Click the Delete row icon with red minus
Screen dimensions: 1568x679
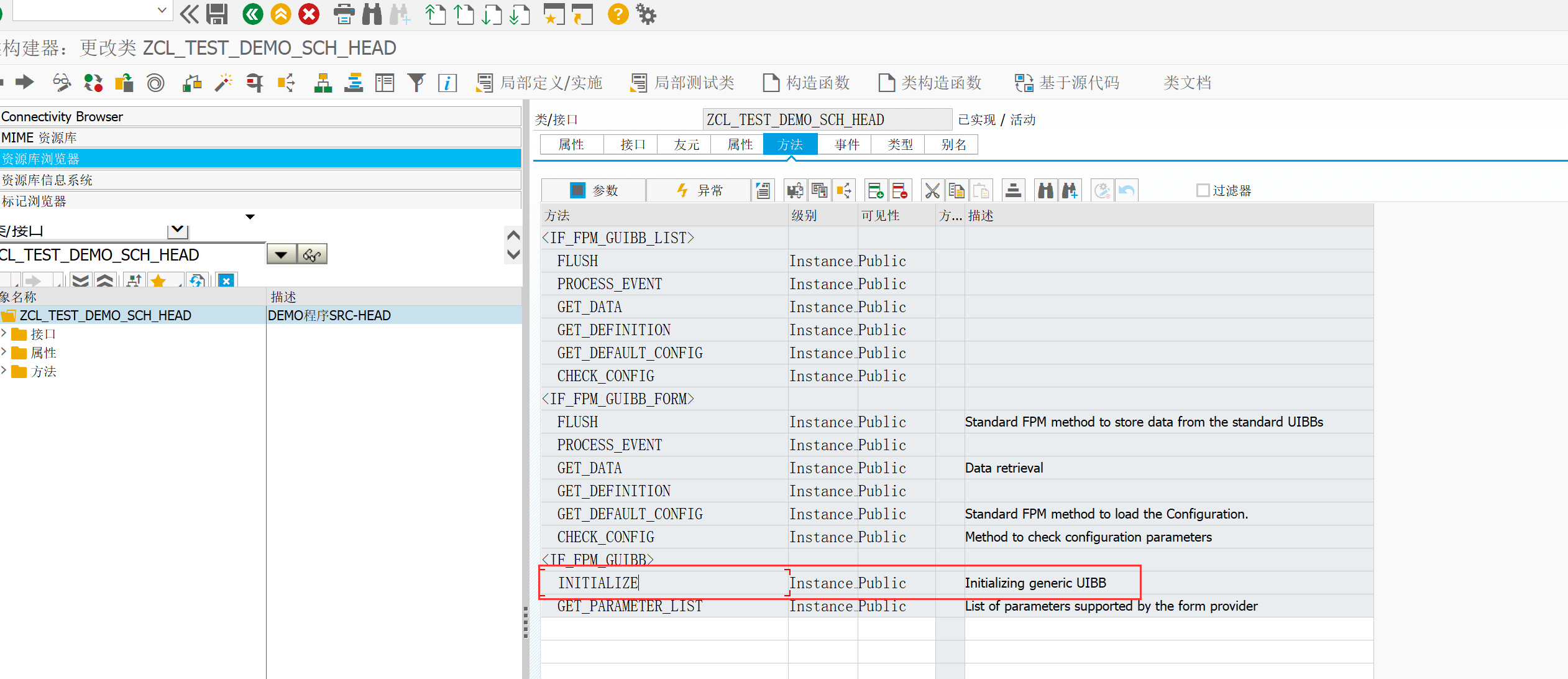pyautogui.click(x=899, y=190)
